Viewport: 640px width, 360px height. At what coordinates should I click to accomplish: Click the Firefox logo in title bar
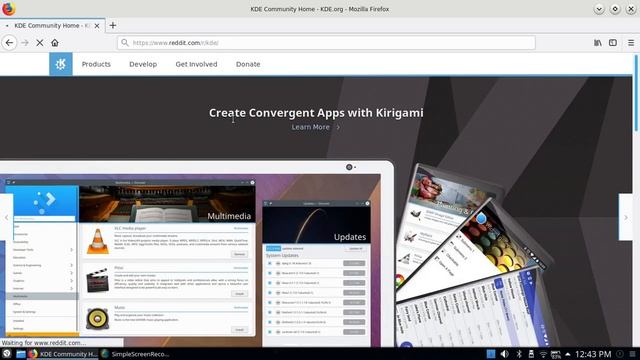9,9
